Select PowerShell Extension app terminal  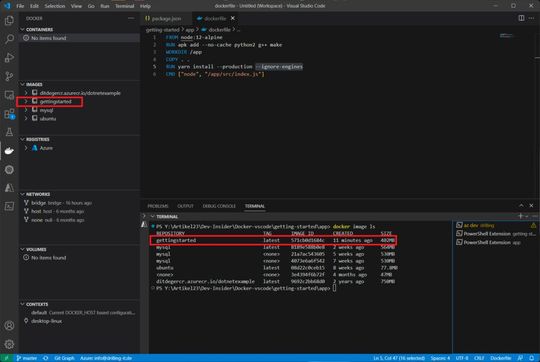click(x=496, y=242)
